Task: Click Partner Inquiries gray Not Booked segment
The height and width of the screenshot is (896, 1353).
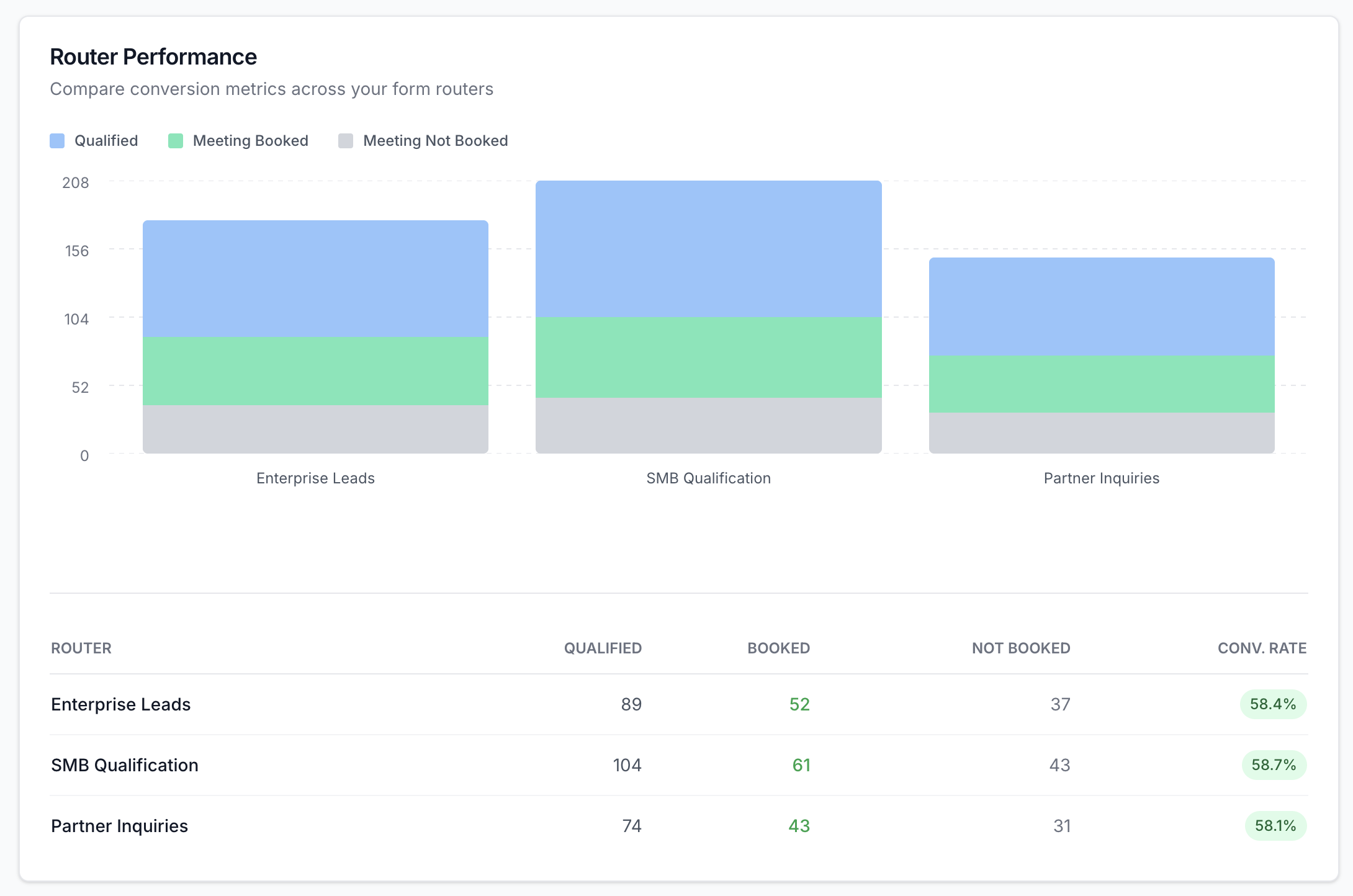Action: [1101, 432]
